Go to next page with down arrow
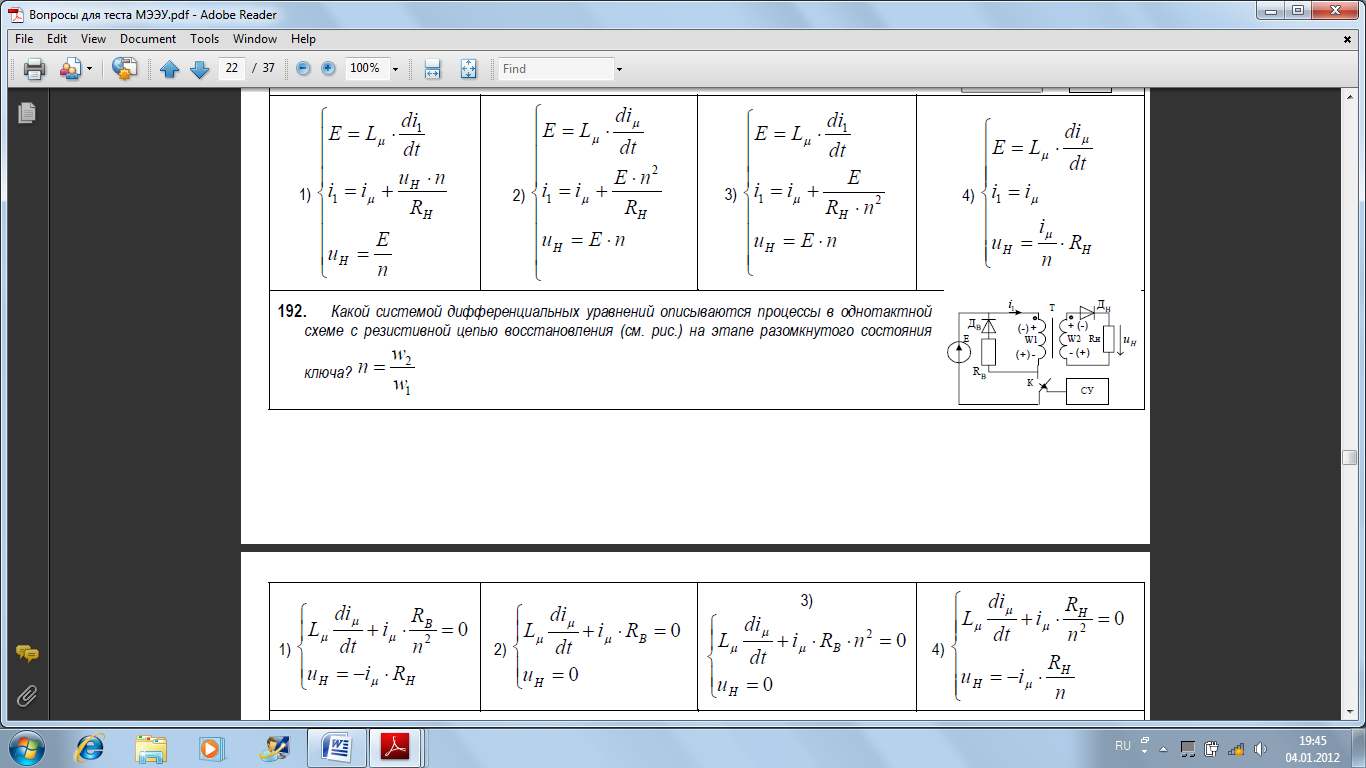This screenshot has height=768, width=1366. [x=199, y=69]
